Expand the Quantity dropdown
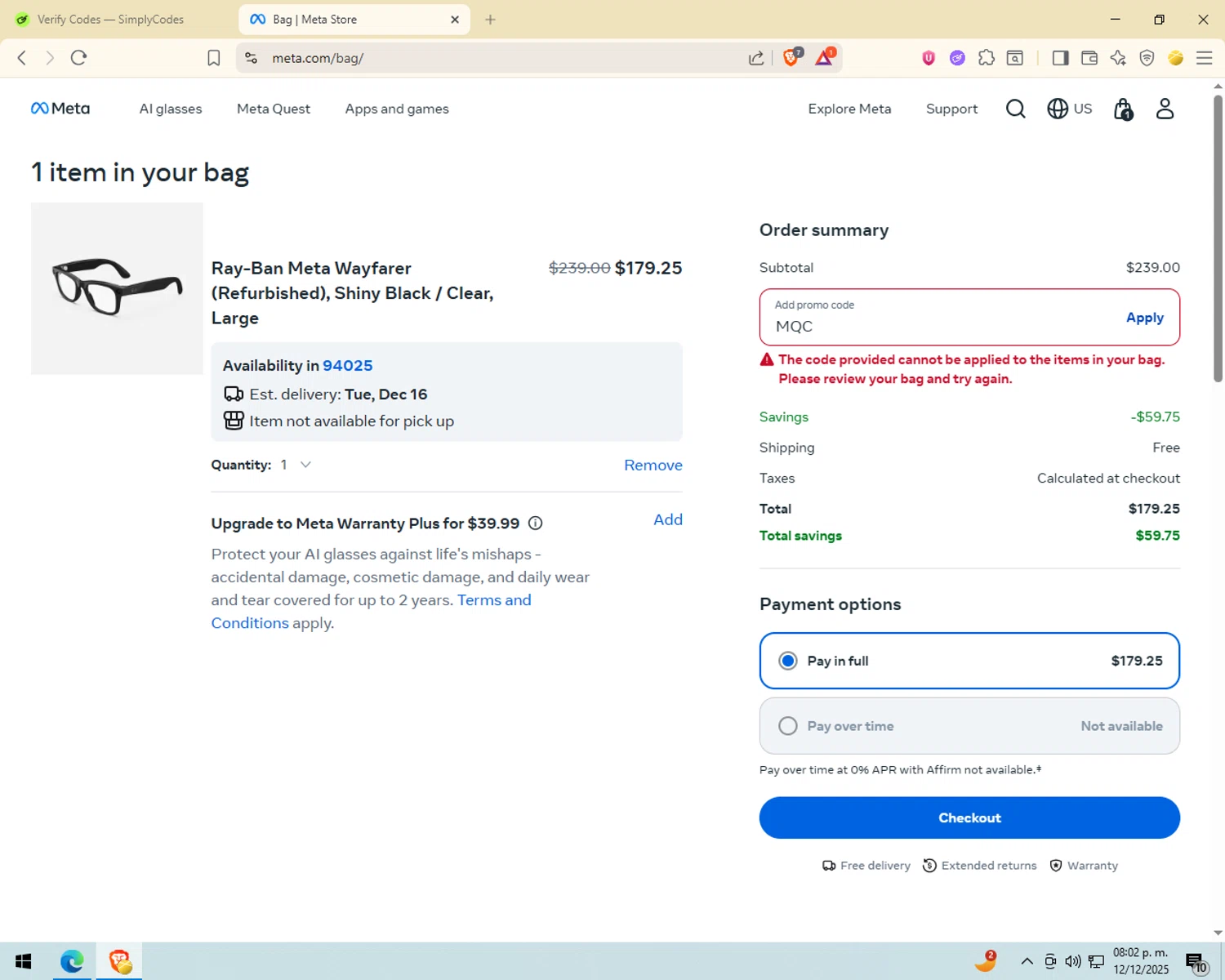The height and width of the screenshot is (980, 1225). 296,465
